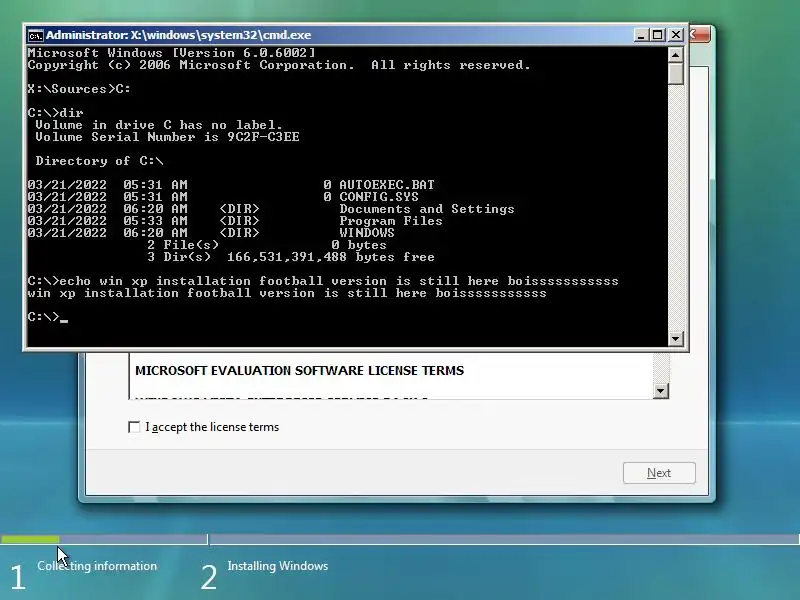Check the I accept the license terms box
This screenshot has height=600, width=800.
point(134,427)
